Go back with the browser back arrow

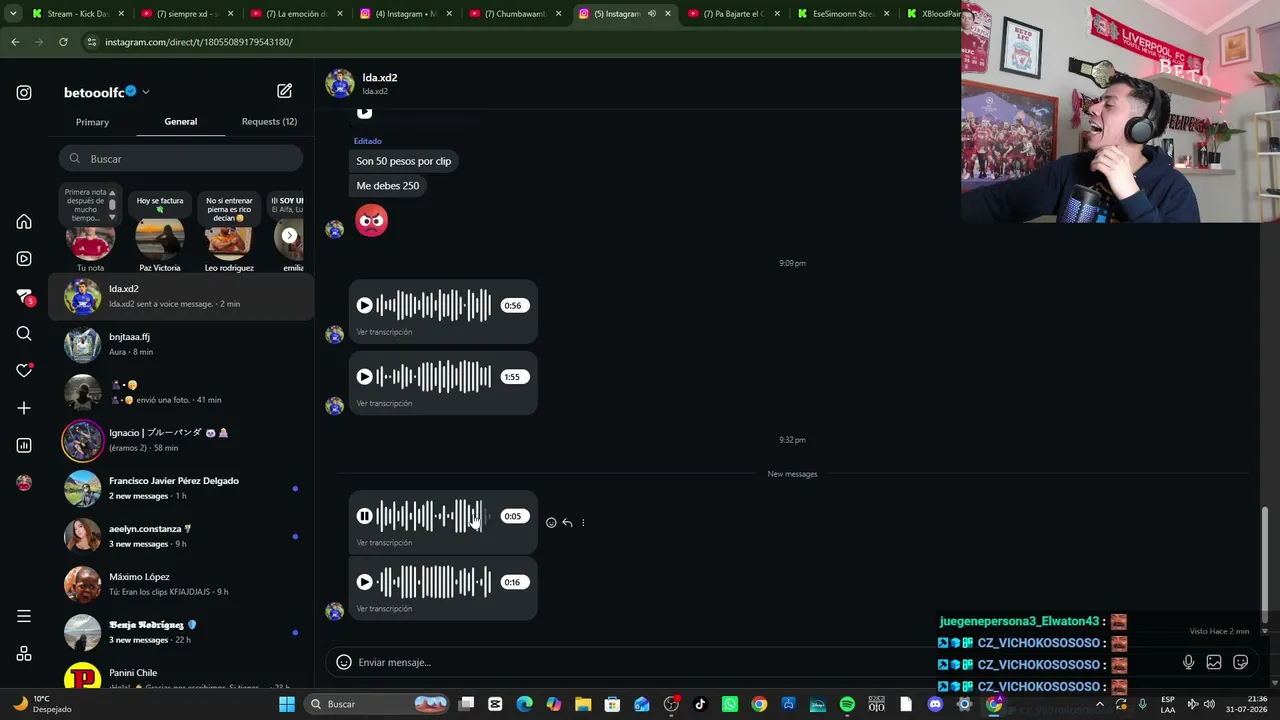[x=15, y=42]
